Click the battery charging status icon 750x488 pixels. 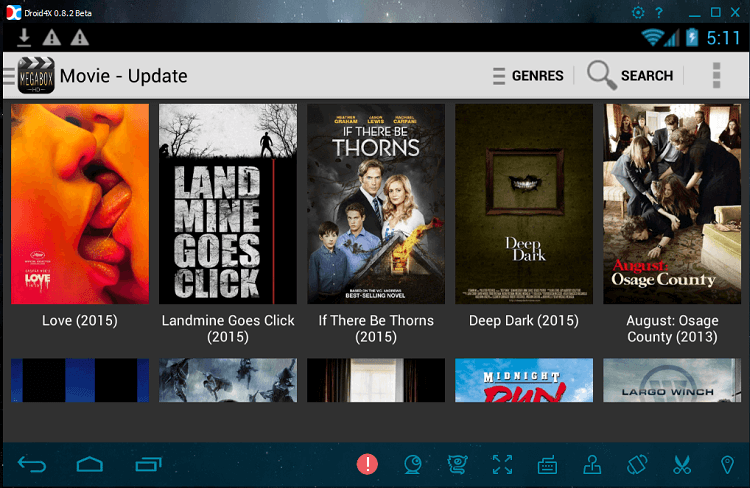(x=692, y=37)
